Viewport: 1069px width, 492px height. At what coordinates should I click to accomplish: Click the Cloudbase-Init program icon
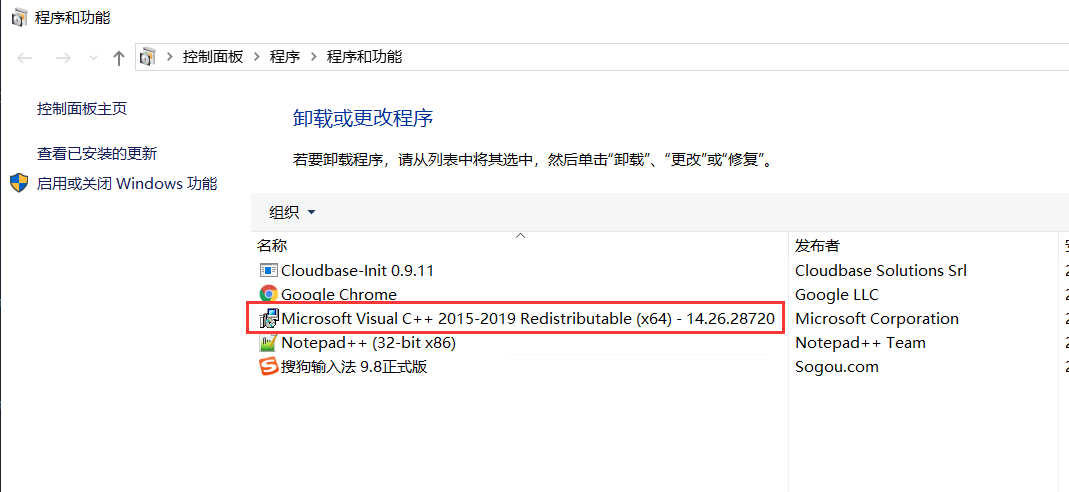pyautogui.click(x=269, y=271)
